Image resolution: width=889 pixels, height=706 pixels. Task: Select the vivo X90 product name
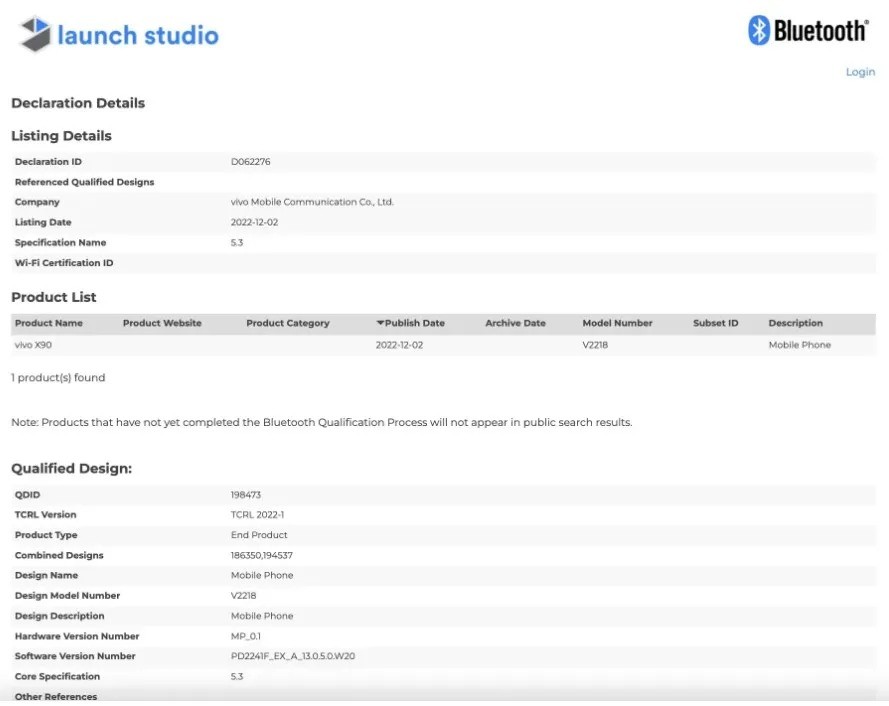tap(33, 345)
